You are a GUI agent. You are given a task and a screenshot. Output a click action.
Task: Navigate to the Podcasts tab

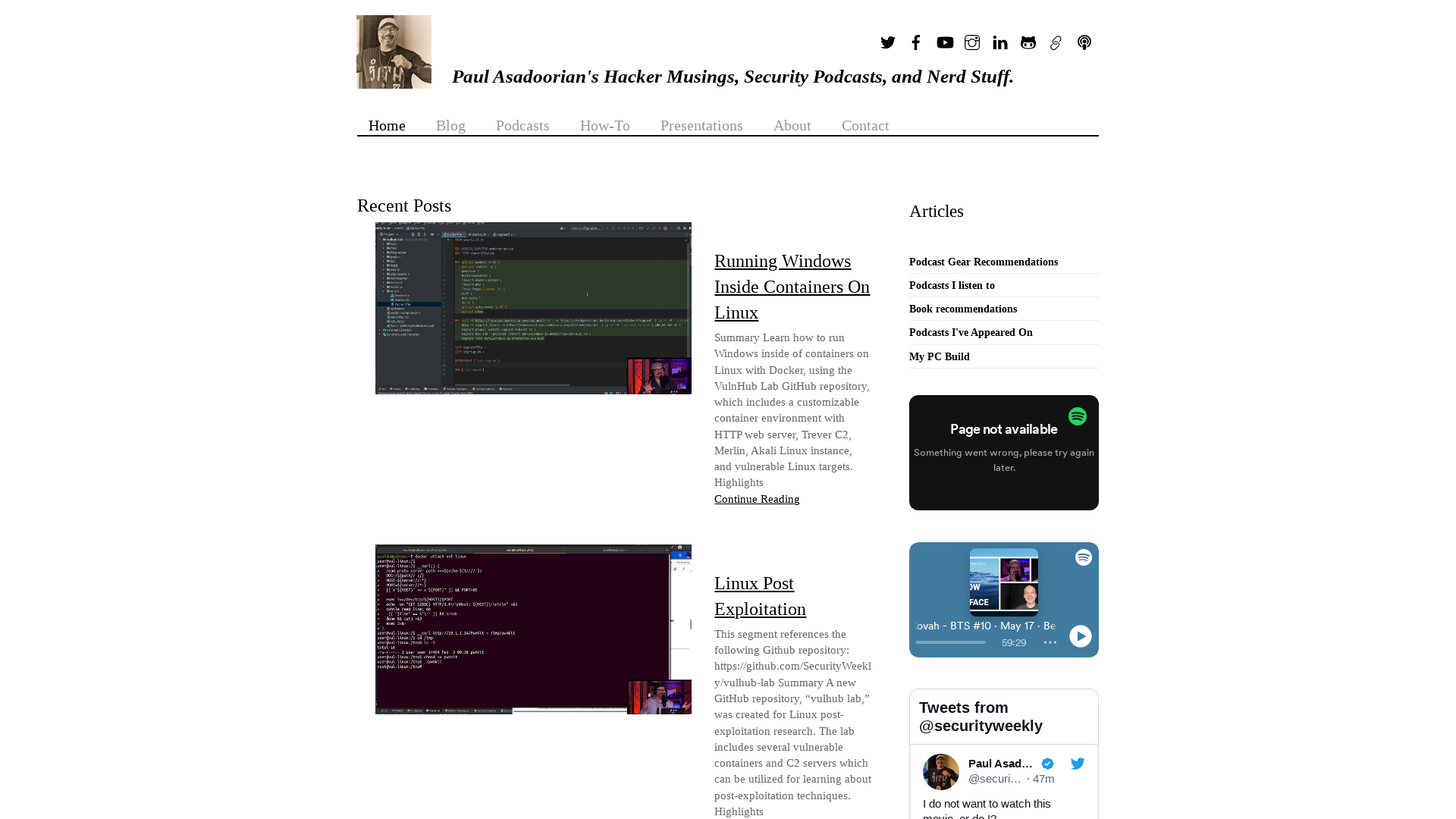coord(522,125)
